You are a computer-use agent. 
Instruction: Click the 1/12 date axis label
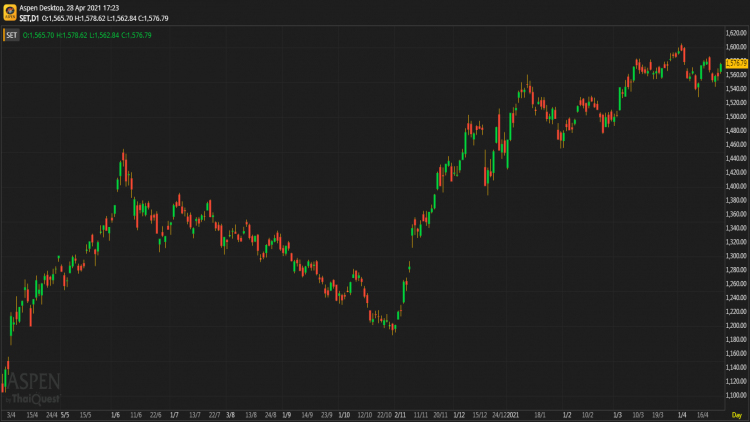459,415
